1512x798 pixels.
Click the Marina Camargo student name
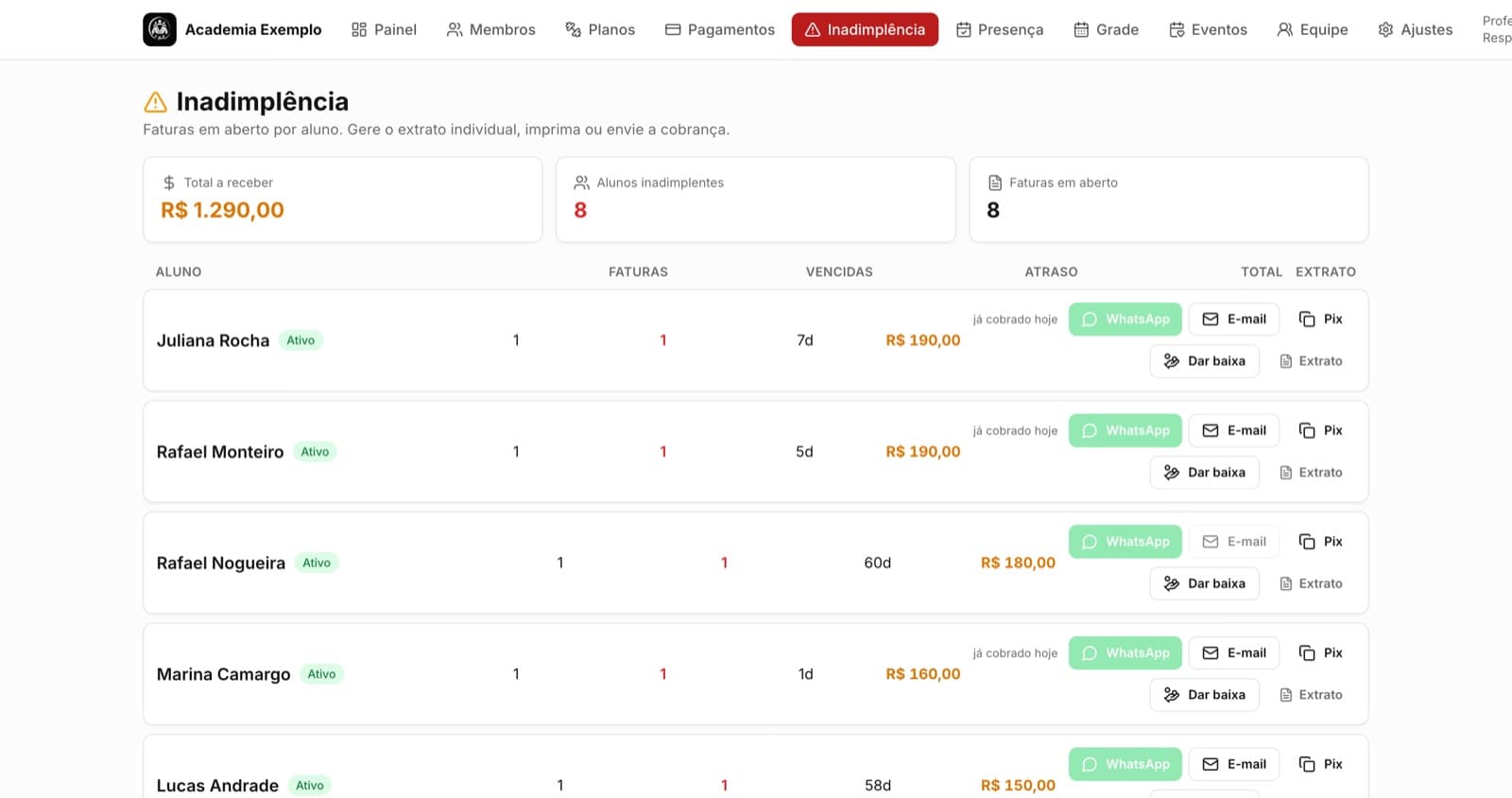click(x=223, y=674)
